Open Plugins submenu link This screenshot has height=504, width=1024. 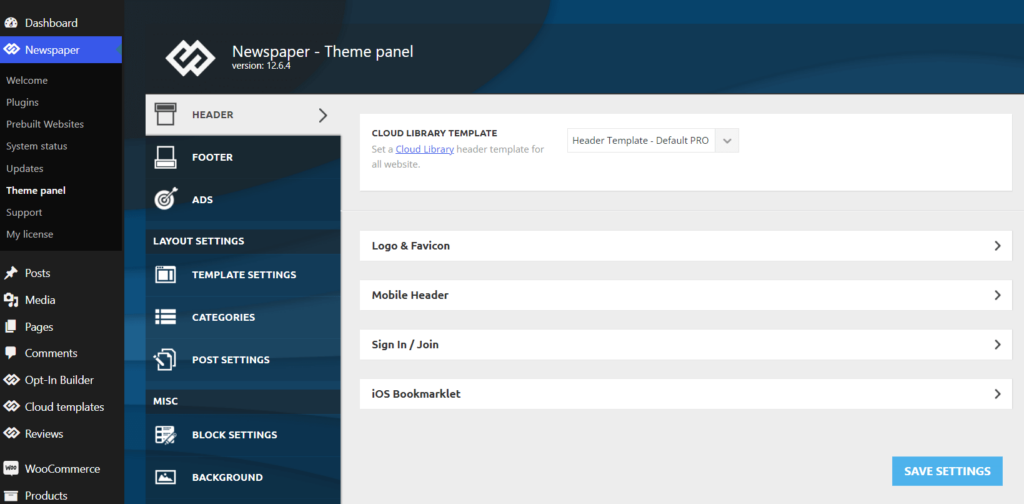click(x=22, y=102)
